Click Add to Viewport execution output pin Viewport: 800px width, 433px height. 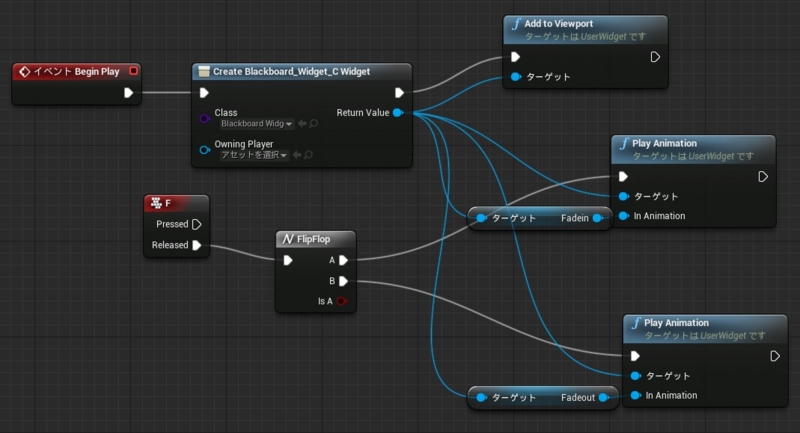point(655,57)
